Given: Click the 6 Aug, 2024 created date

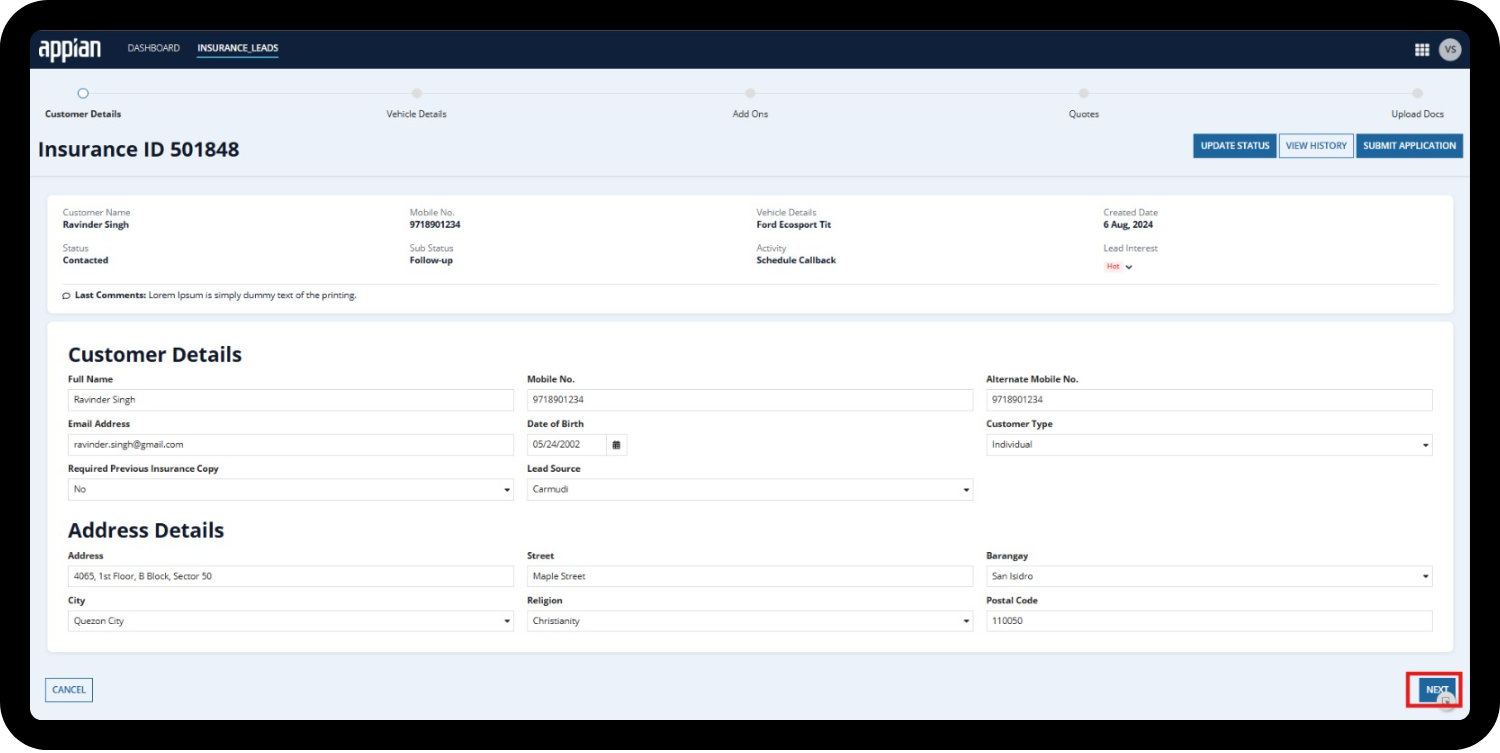Looking at the screenshot, I should [1128, 225].
